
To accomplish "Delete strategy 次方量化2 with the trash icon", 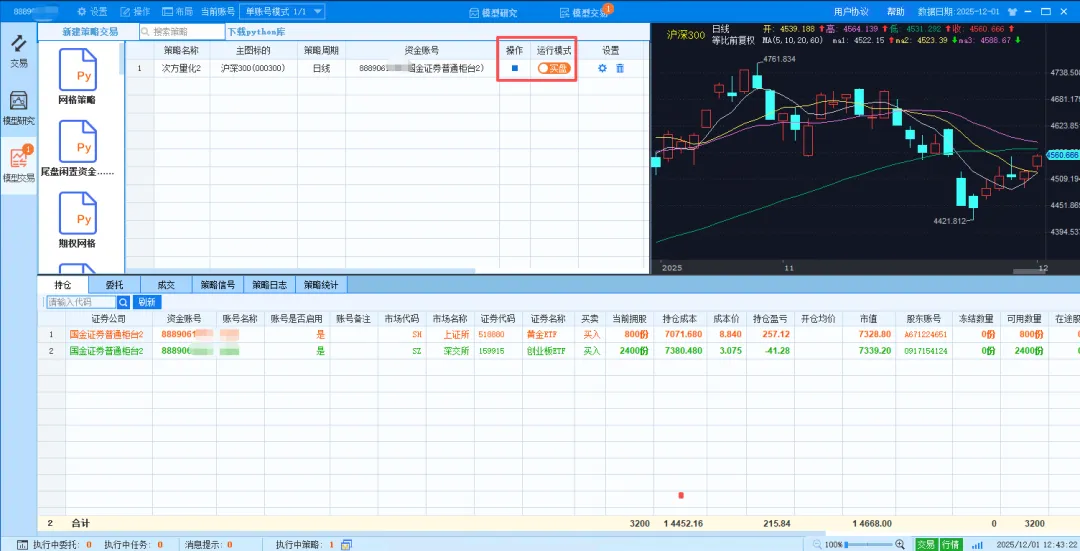I will point(620,68).
